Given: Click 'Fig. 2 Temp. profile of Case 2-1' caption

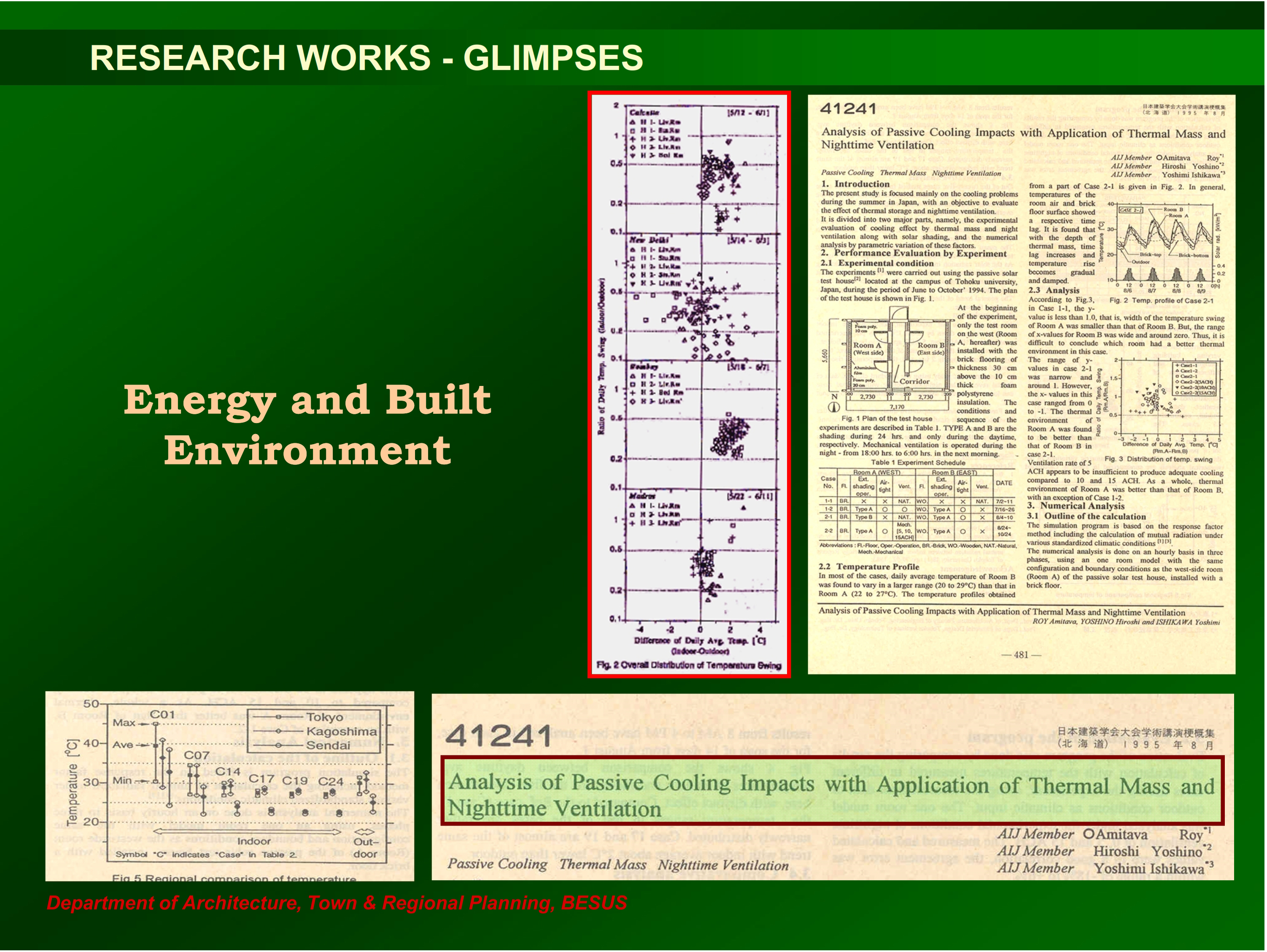Looking at the screenshot, I should 1161,301.
